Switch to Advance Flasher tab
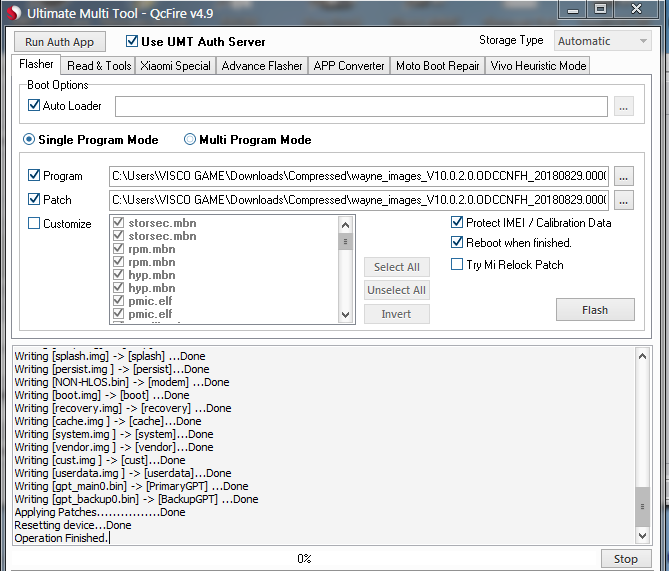The image size is (669, 571). coord(262,66)
